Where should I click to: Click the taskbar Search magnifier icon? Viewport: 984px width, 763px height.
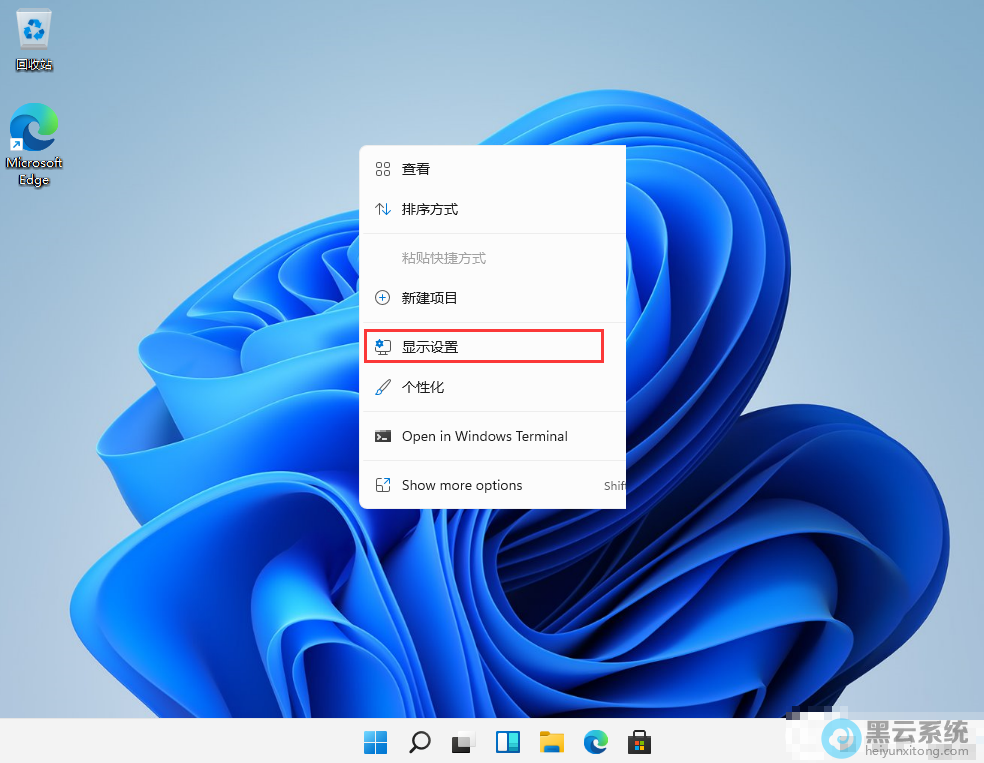420,742
